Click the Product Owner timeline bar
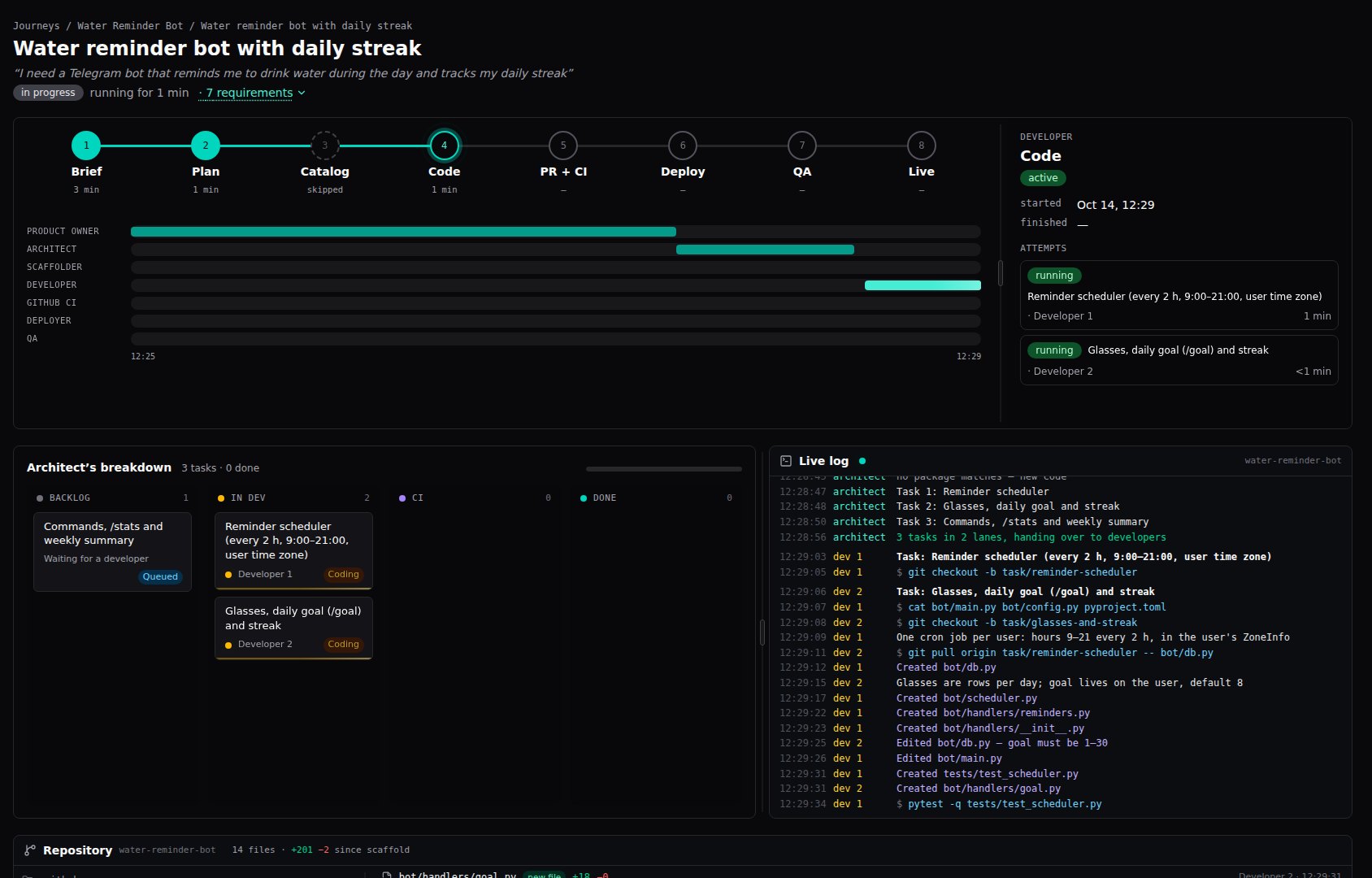The width and height of the screenshot is (1372, 878). pos(403,232)
